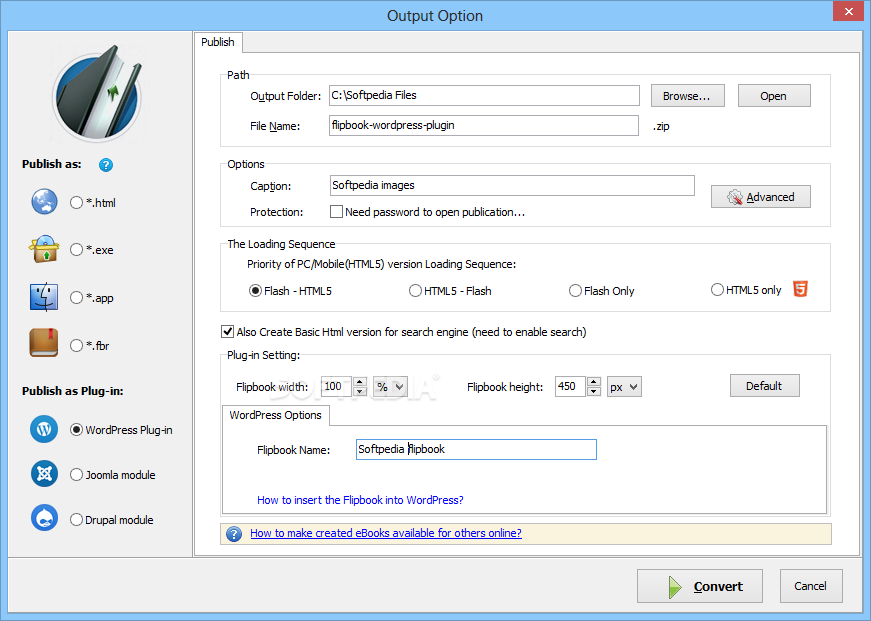Image resolution: width=871 pixels, height=621 pixels.
Task: Switch to the Publish tab
Action: 218,42
